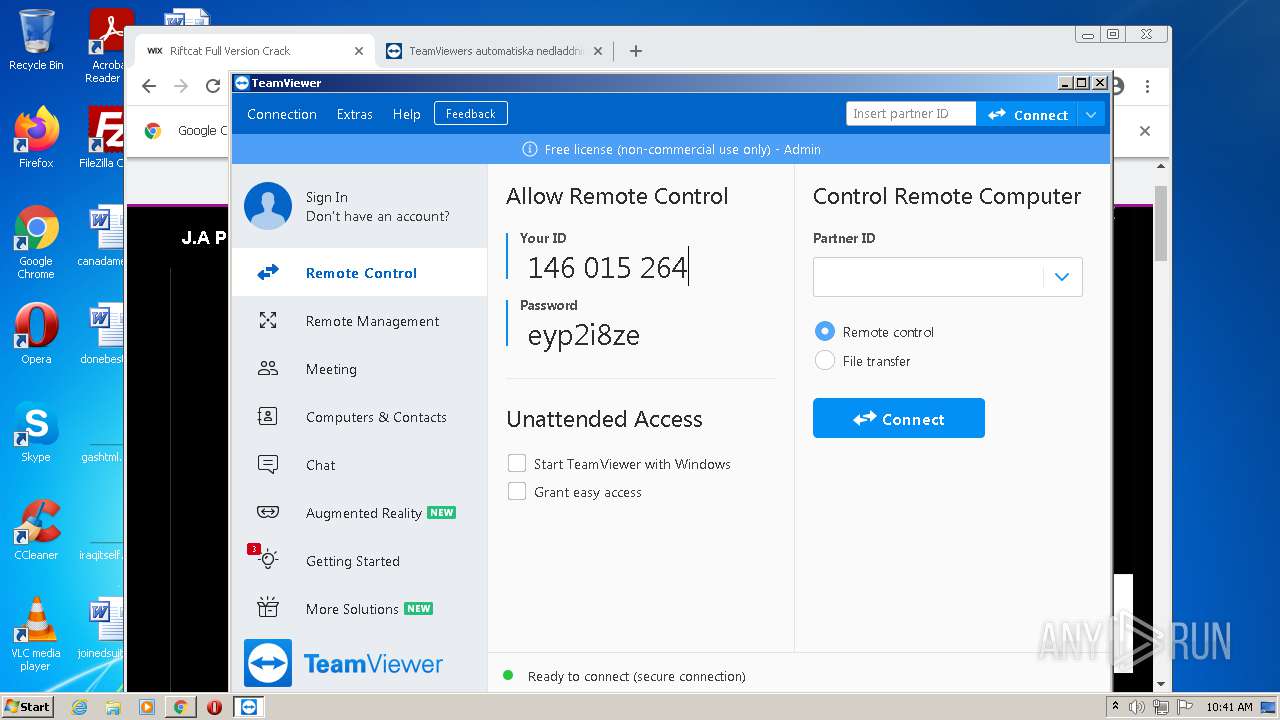Show hidden system tray icons
This screenshot has width=1280, height=720.
[1116, 707]
